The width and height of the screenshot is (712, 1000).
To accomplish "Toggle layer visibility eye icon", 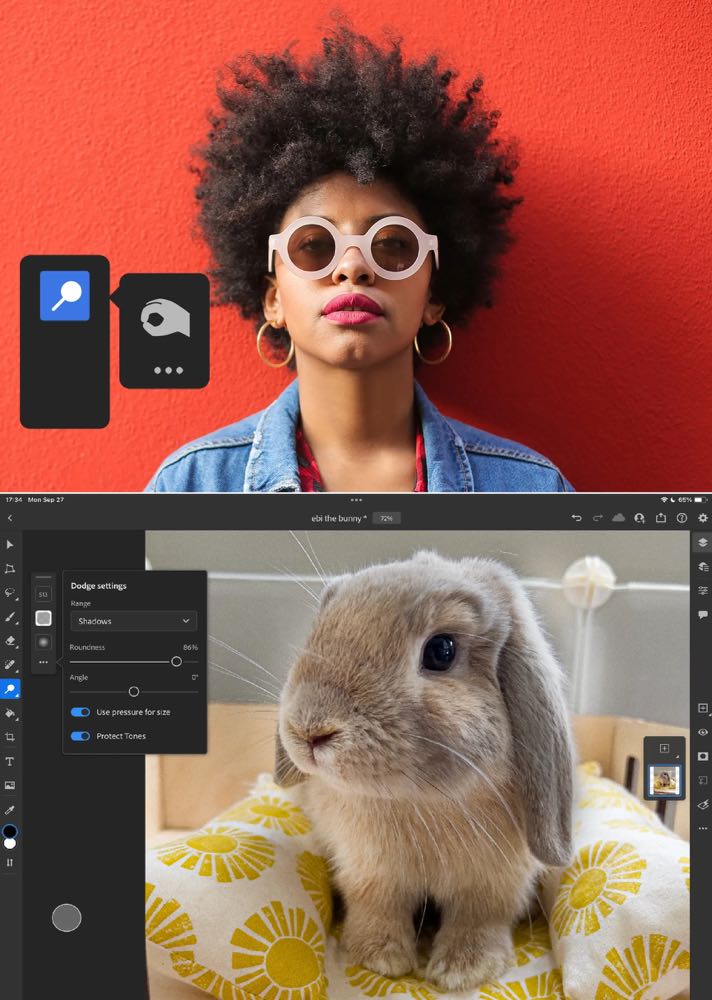I will pos(703,732).
